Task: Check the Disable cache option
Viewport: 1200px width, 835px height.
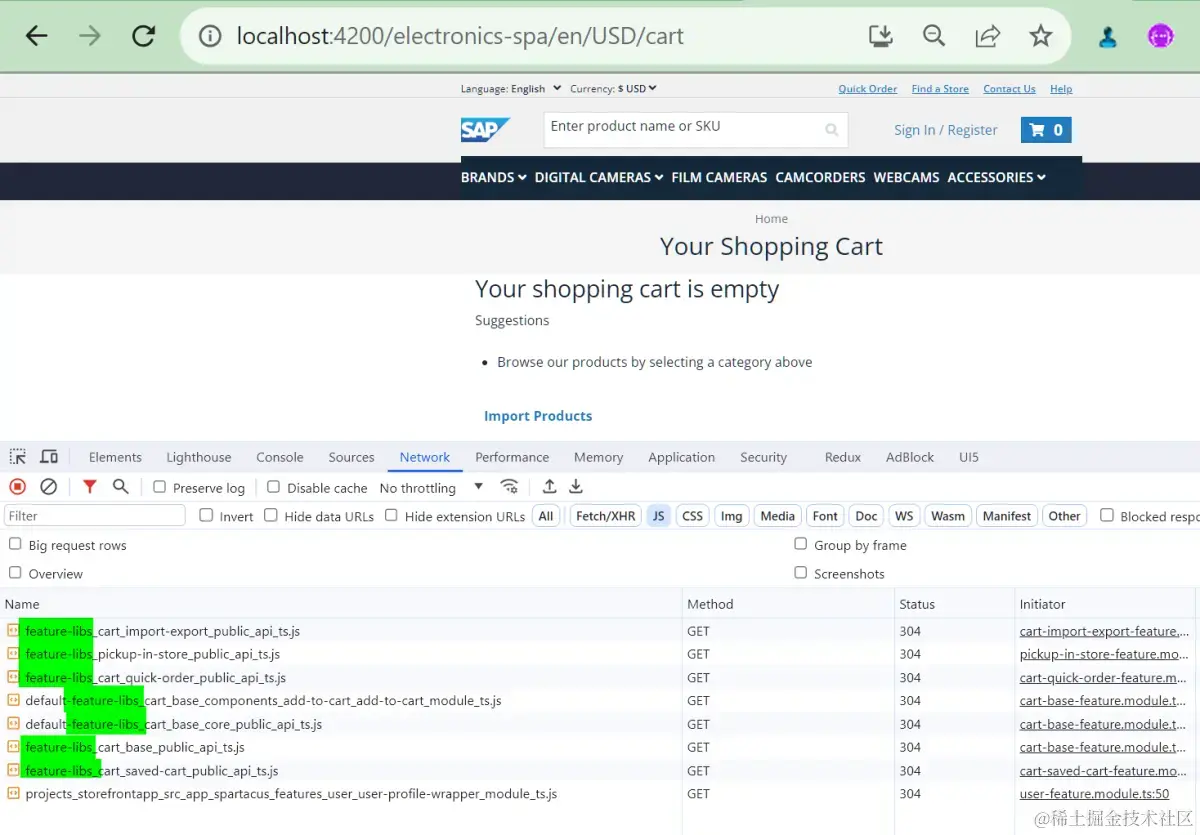Action: point(274,487)
